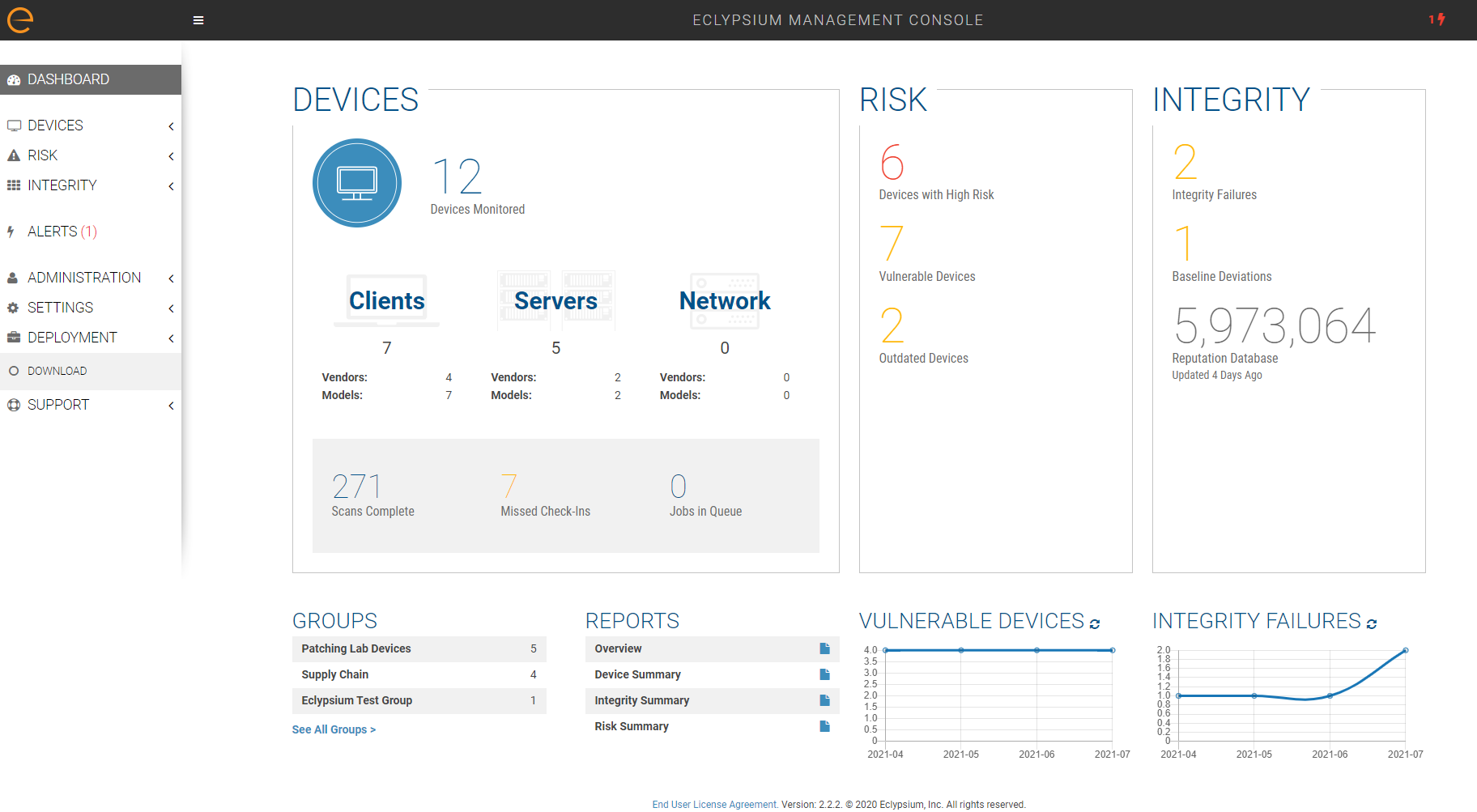
Task: Click the 2021-07 point on Integrity Failures chart
Action: tap(1406, 650)
